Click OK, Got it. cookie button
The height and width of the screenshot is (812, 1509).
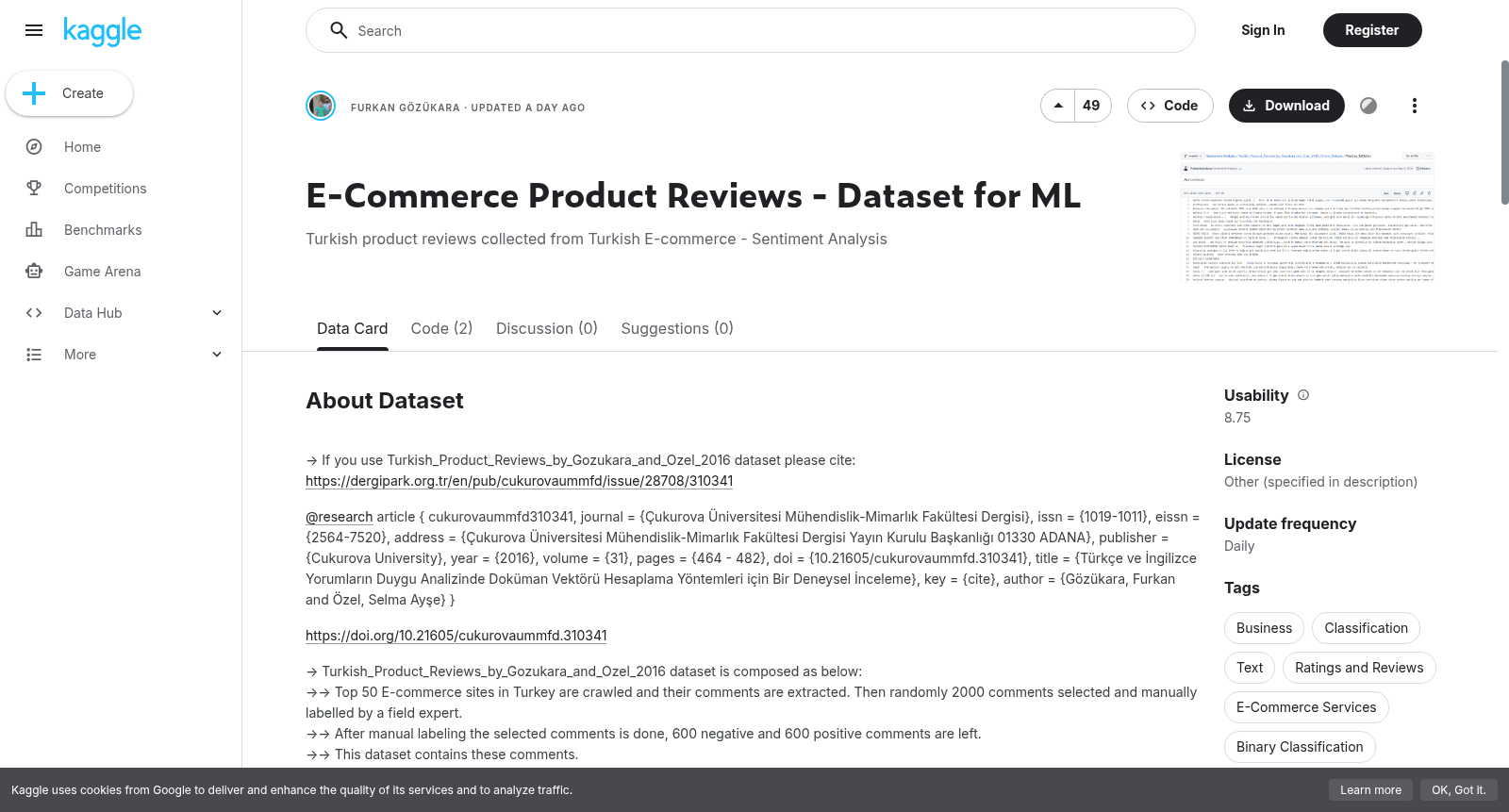click(x=1458, y=790)
